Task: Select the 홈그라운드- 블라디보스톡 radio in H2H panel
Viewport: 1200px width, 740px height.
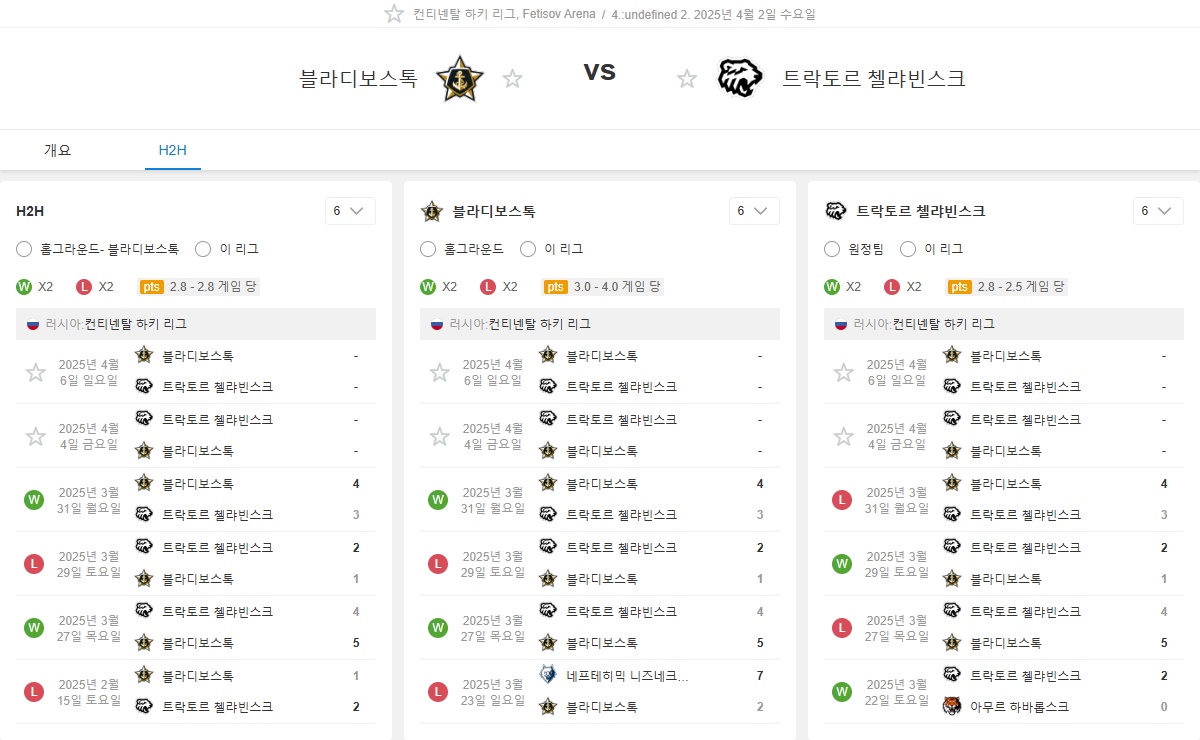Action: 25,249
